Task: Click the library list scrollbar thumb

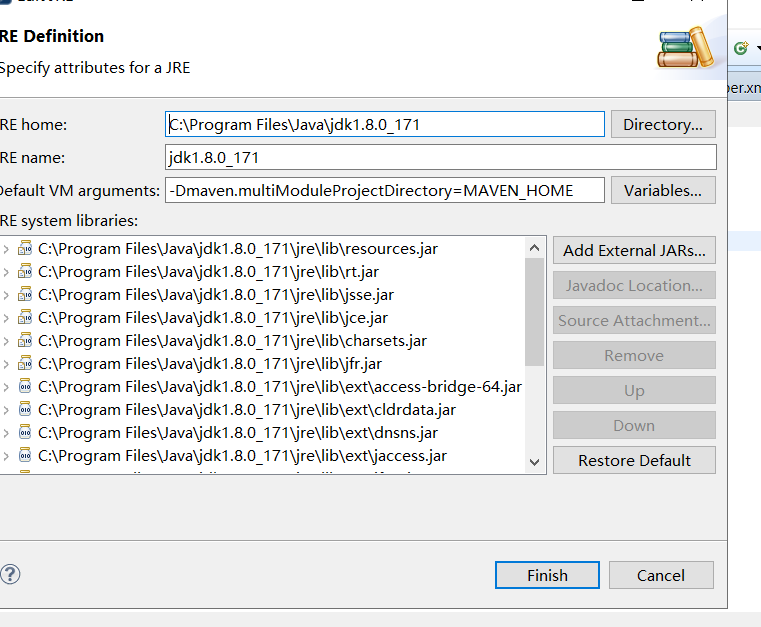Action: (x=534, y=312)
